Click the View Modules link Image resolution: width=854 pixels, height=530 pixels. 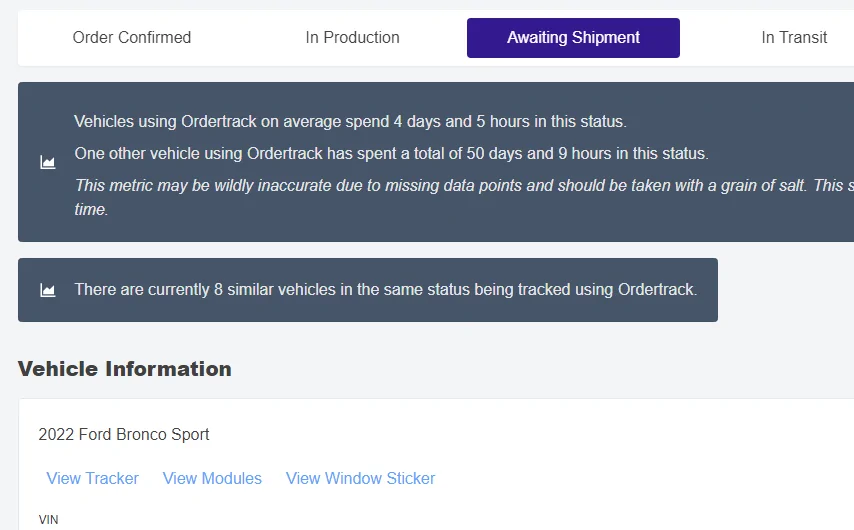pos(212,478)
